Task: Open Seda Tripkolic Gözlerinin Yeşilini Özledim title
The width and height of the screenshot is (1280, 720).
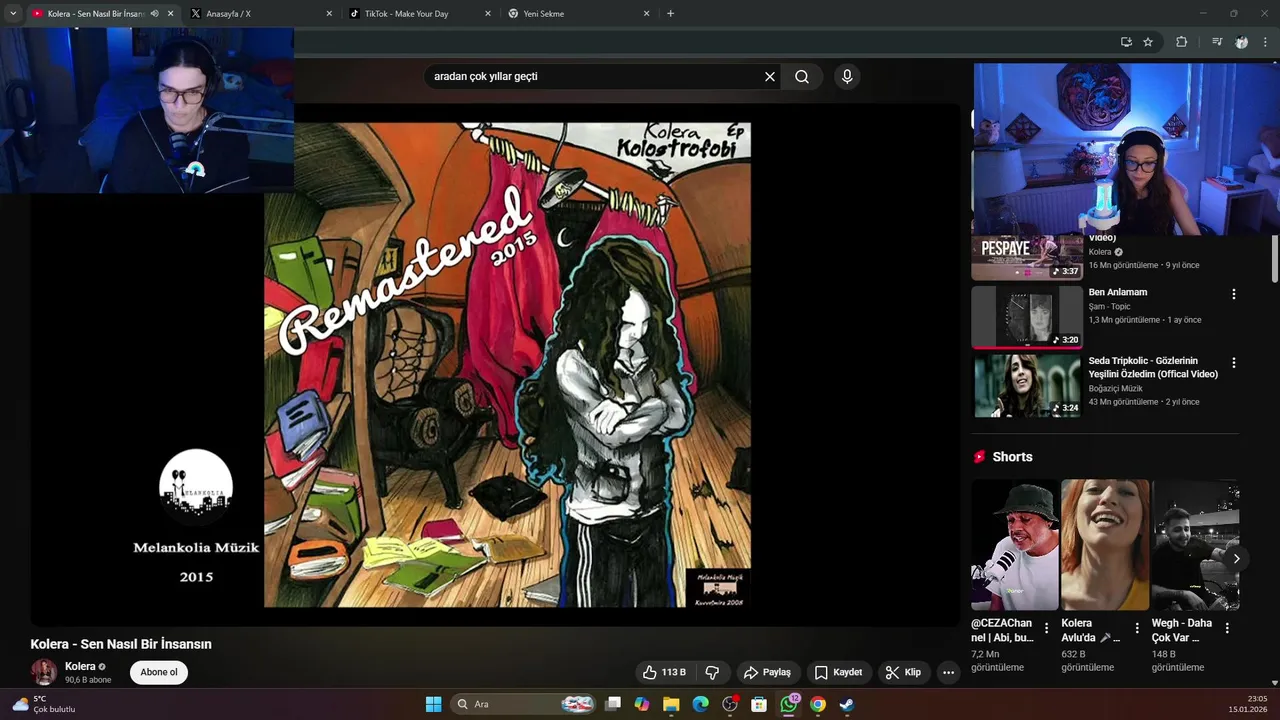Action: pyautogui.click(x=1153, y=367)
